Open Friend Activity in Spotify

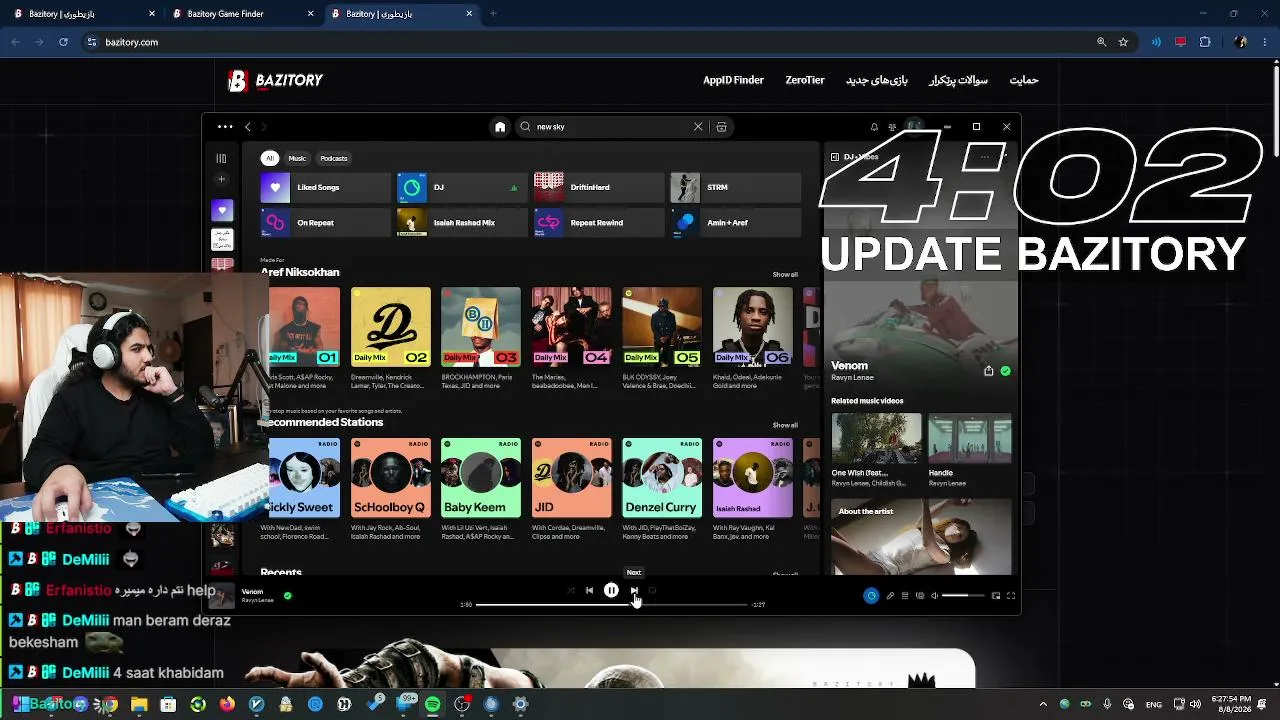(x=892, y=127)
